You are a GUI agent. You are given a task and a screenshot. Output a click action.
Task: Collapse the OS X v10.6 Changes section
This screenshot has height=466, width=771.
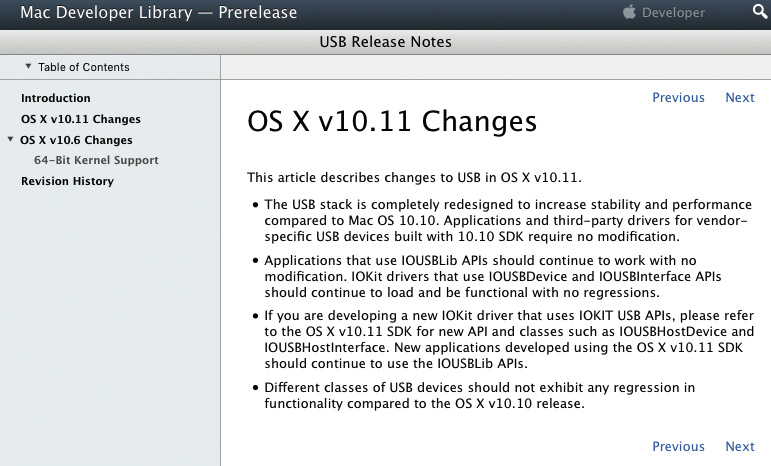click(9, 140)
